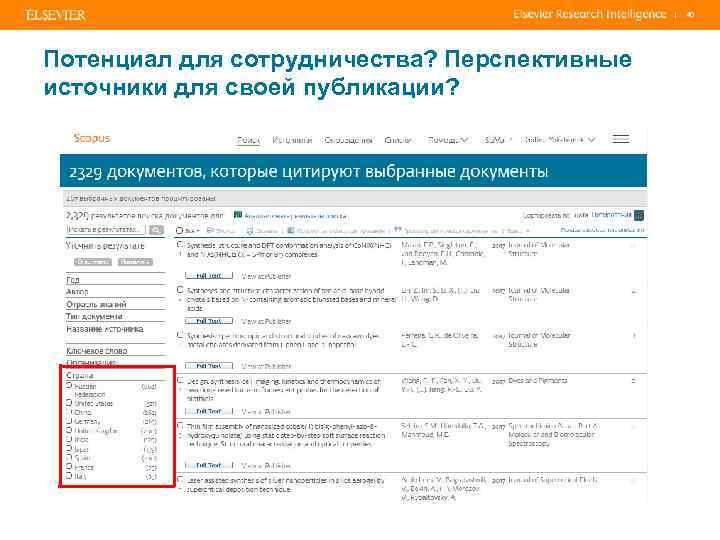Tick the France country checkbox
720x540 pixels.
(x=69, y=467)
